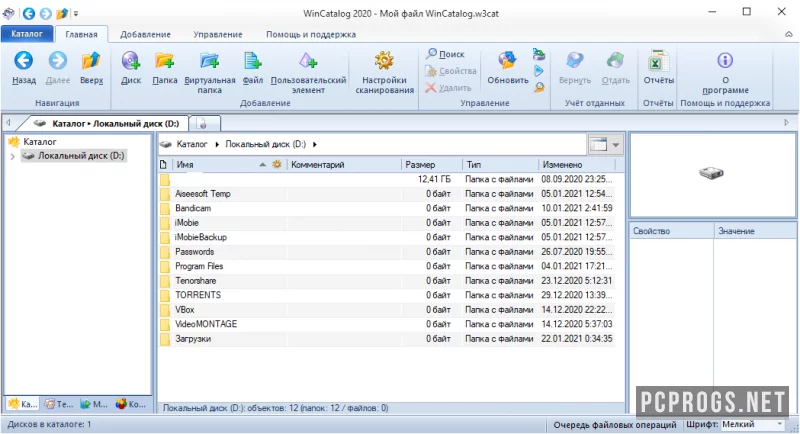Add a folder with the Папка icon

coord(164,61)
